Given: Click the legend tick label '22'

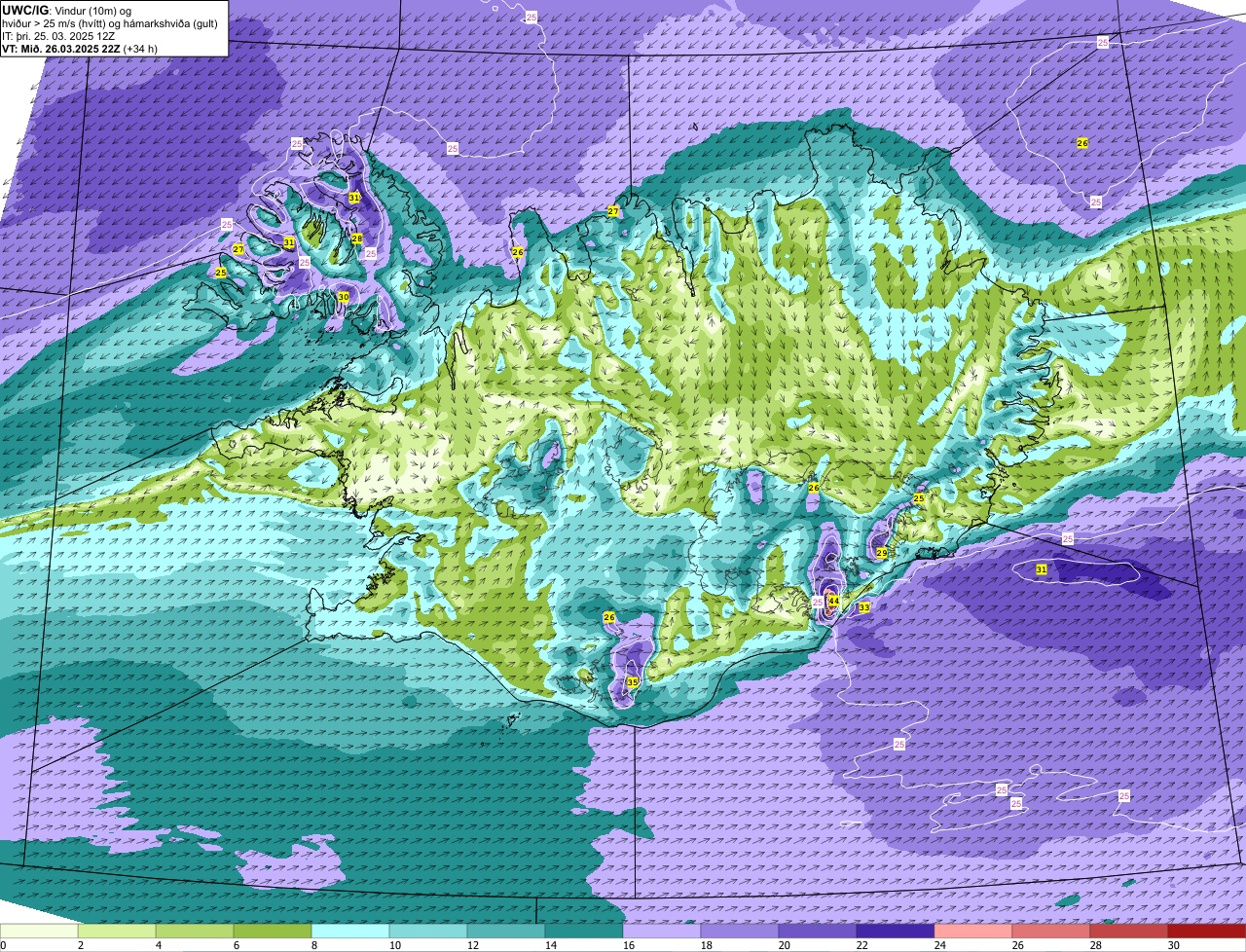Looking at the screenshot, I should point(862,945).
